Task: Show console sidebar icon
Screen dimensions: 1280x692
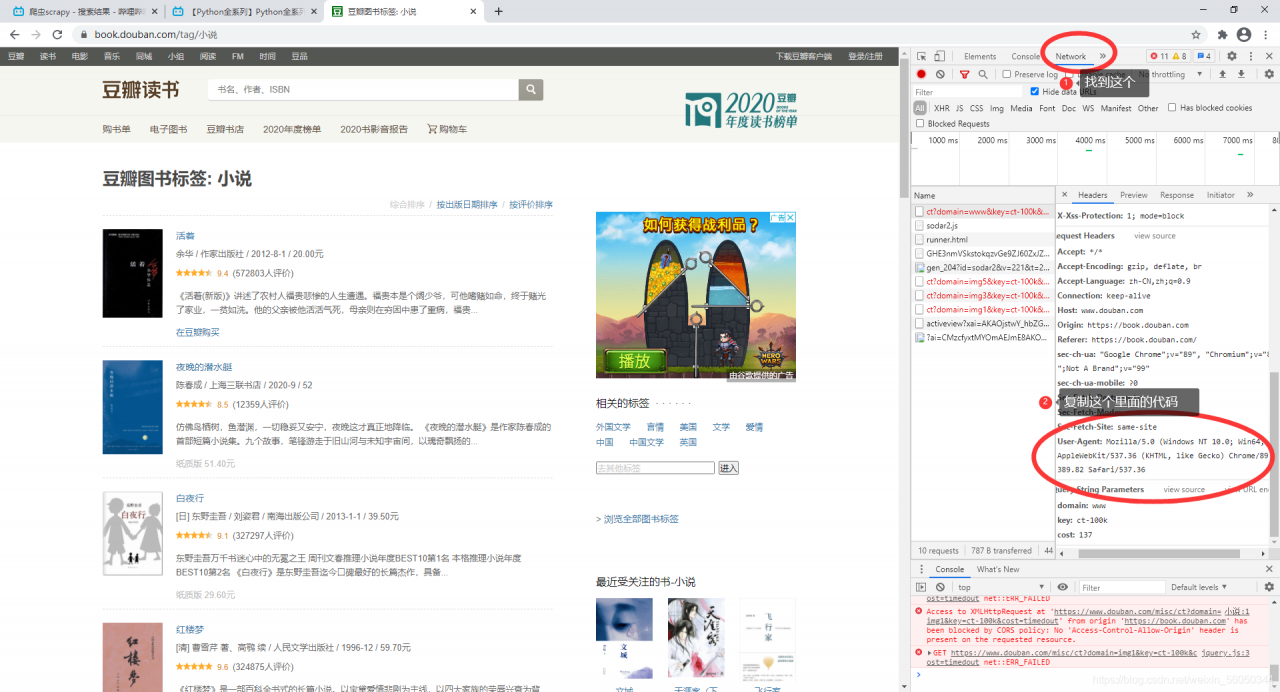Action: click(921, 587)
